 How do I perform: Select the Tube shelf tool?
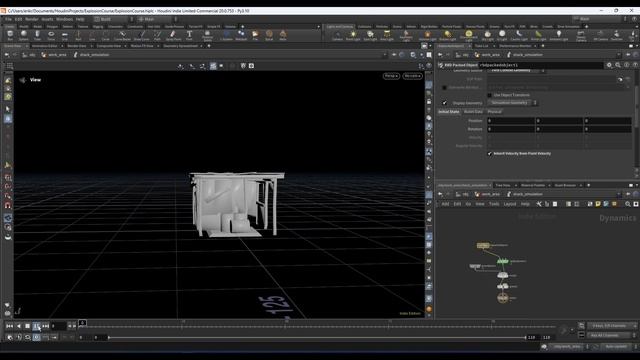pos(37,36)
